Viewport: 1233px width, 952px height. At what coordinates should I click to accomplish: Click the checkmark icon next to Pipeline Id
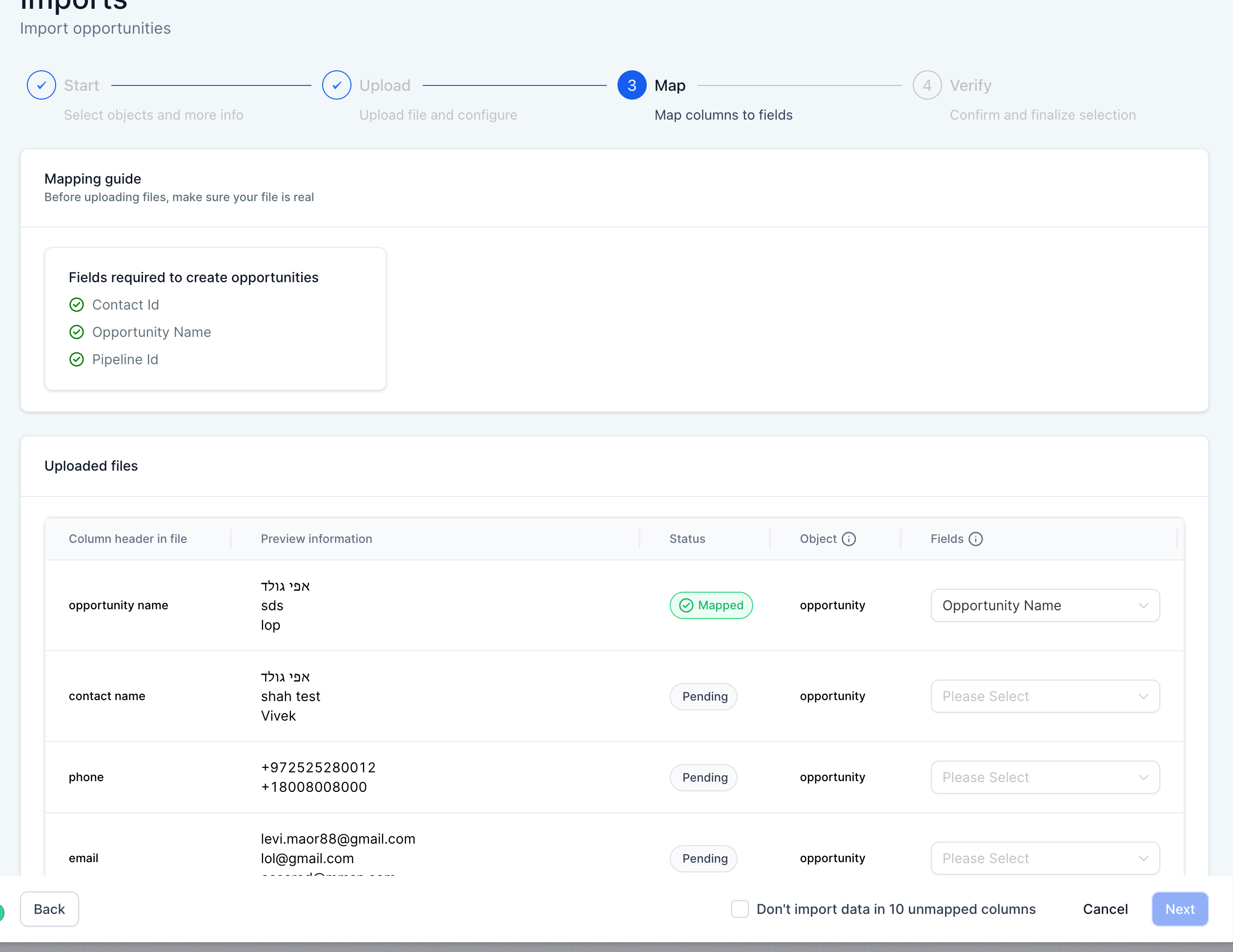pos(77,358)
